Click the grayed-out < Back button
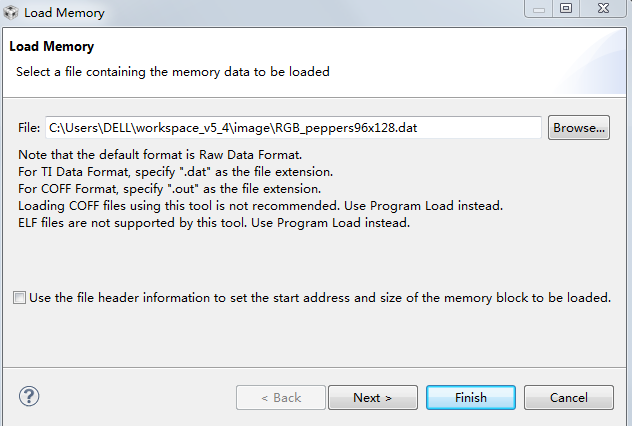Viewport: 632px width, 426px height. [x=281, y=397]
